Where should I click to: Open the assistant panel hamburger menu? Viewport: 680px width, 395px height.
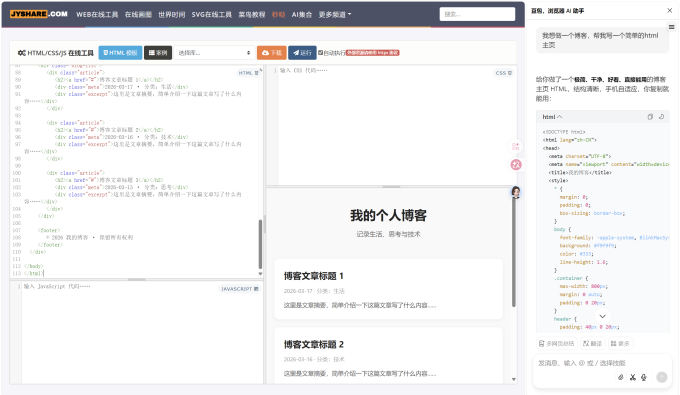pyautogui.click(x=671, y=27)
